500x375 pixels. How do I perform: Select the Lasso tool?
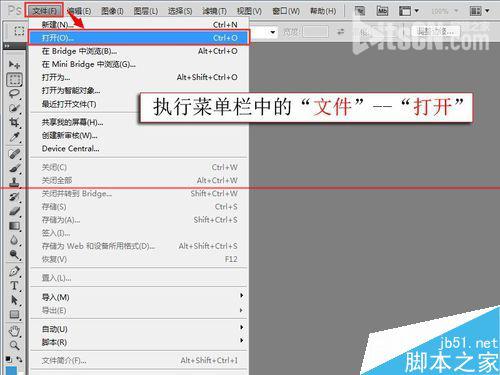(14, 94)
